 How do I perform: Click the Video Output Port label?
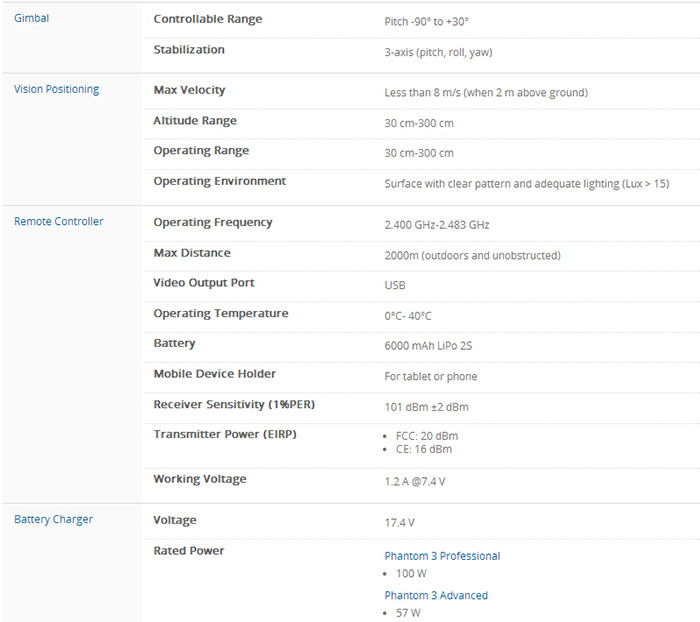click(x=204, y=283)
